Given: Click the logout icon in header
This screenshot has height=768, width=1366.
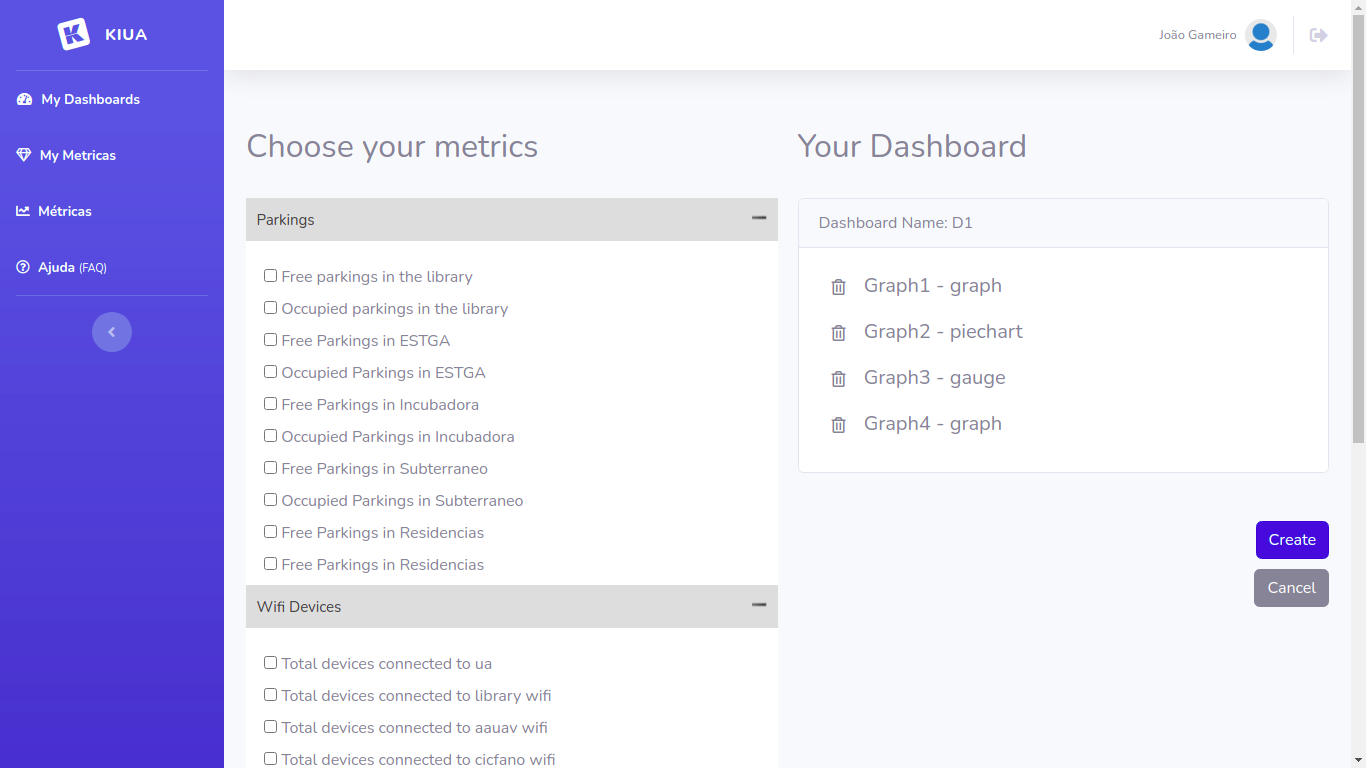Looking at the screenshot, I should [x=1318, y=35].
